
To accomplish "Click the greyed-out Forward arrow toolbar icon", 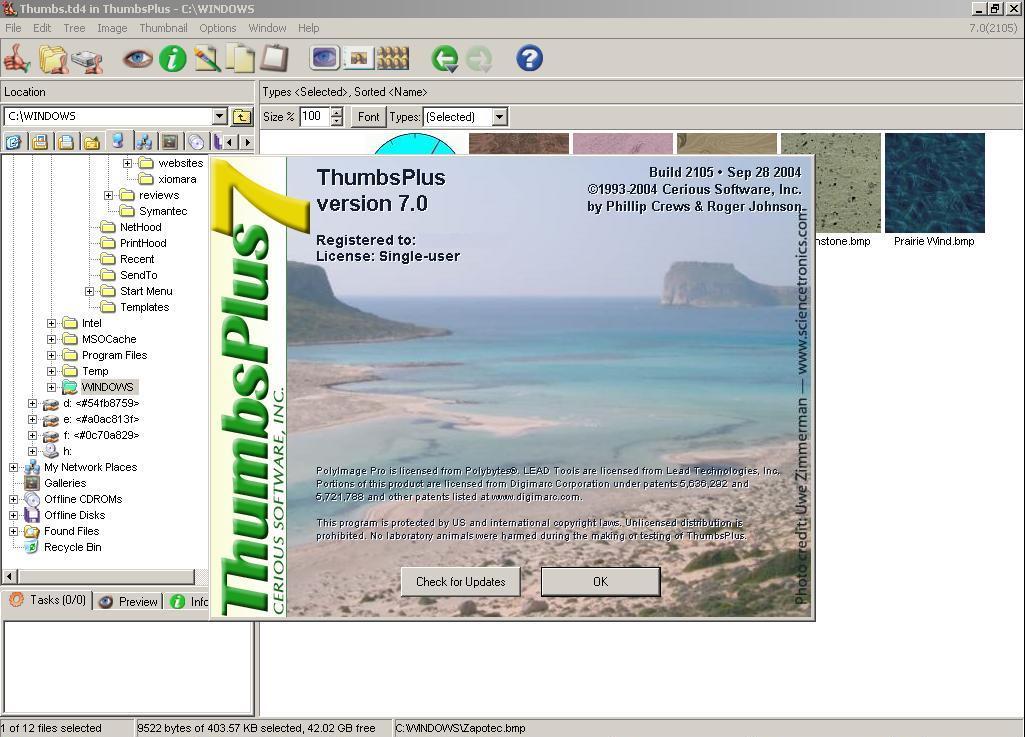I will point(479,59).
